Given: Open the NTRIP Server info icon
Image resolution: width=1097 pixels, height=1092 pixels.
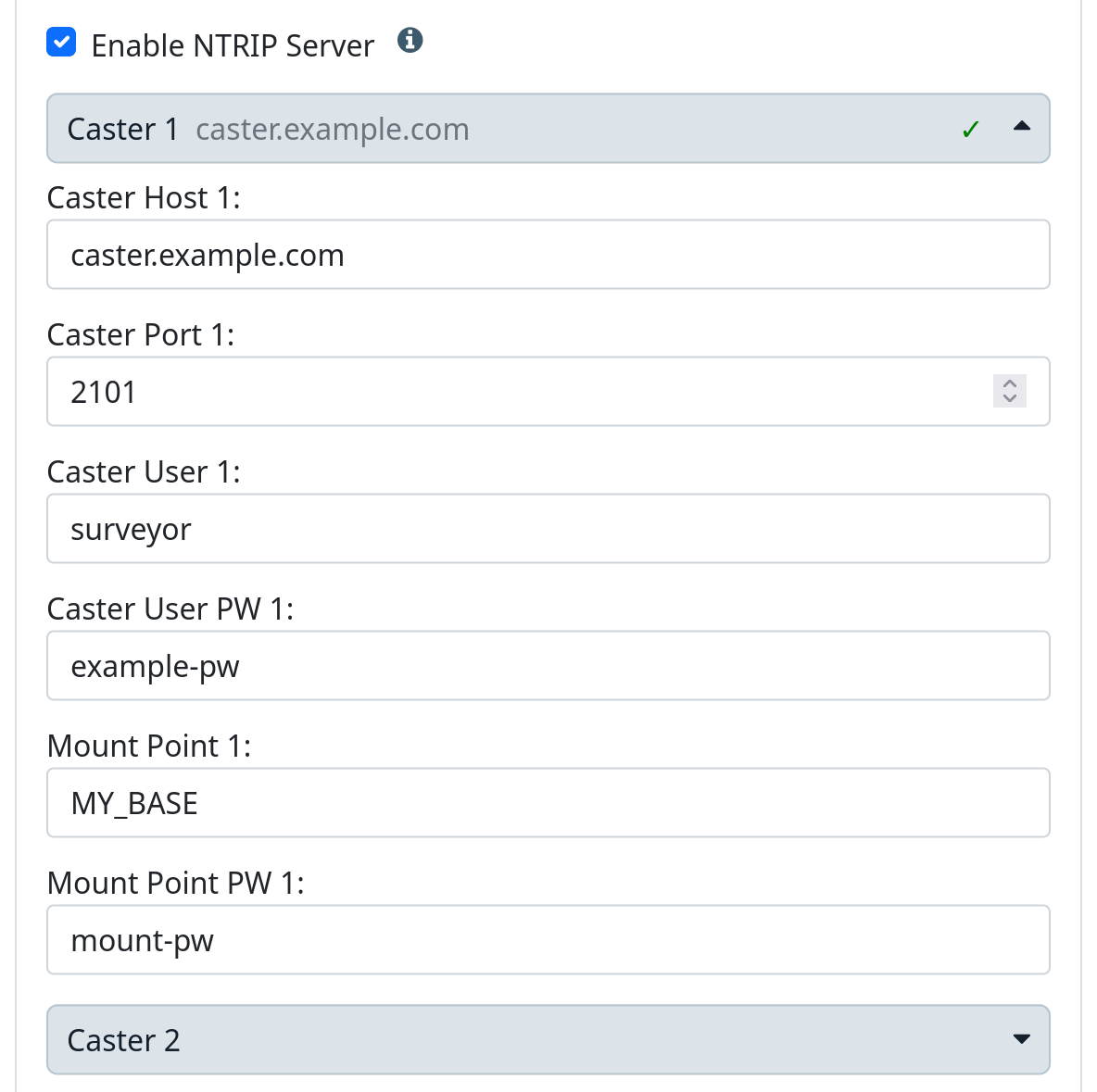Looking at the screenshot, I should pos(410,41).
